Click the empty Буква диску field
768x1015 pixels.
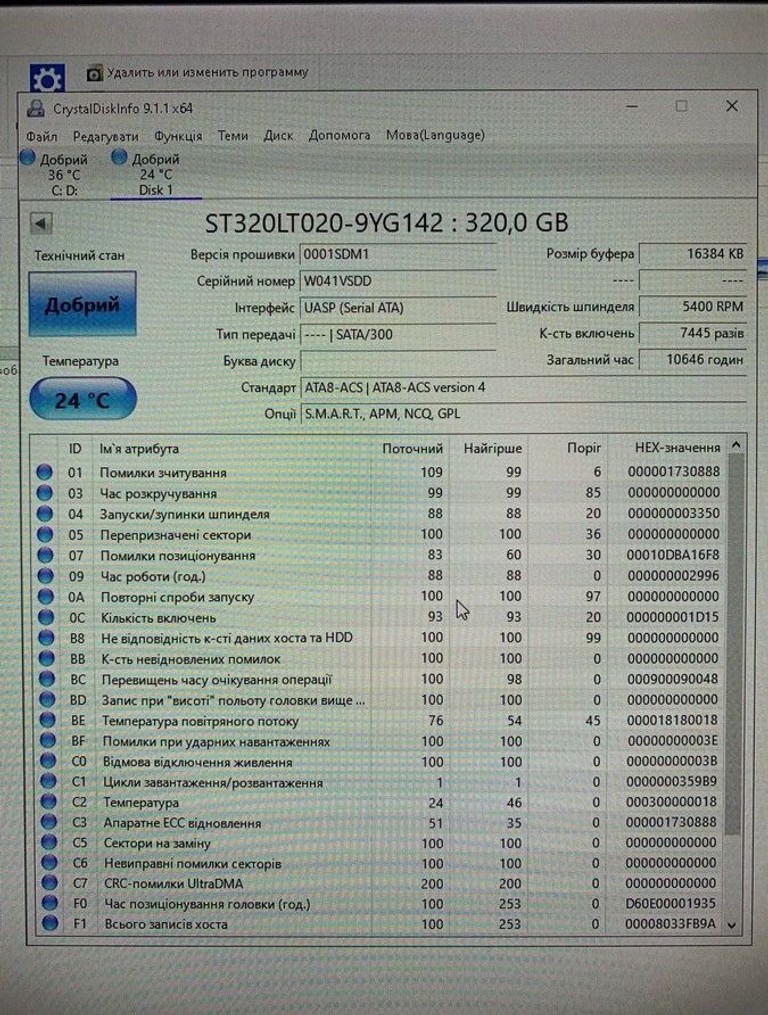398,361
